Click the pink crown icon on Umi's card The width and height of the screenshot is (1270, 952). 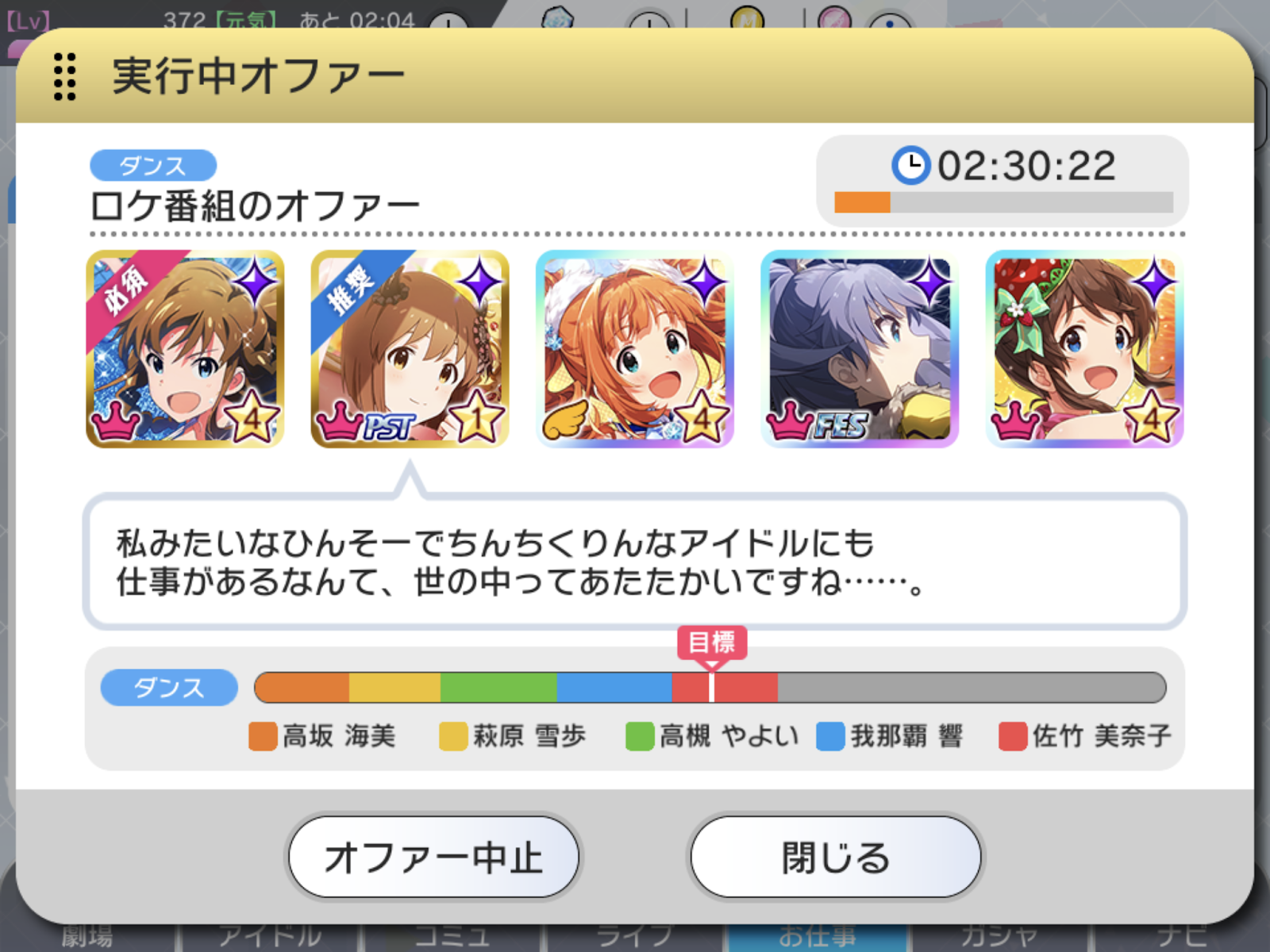116,421
